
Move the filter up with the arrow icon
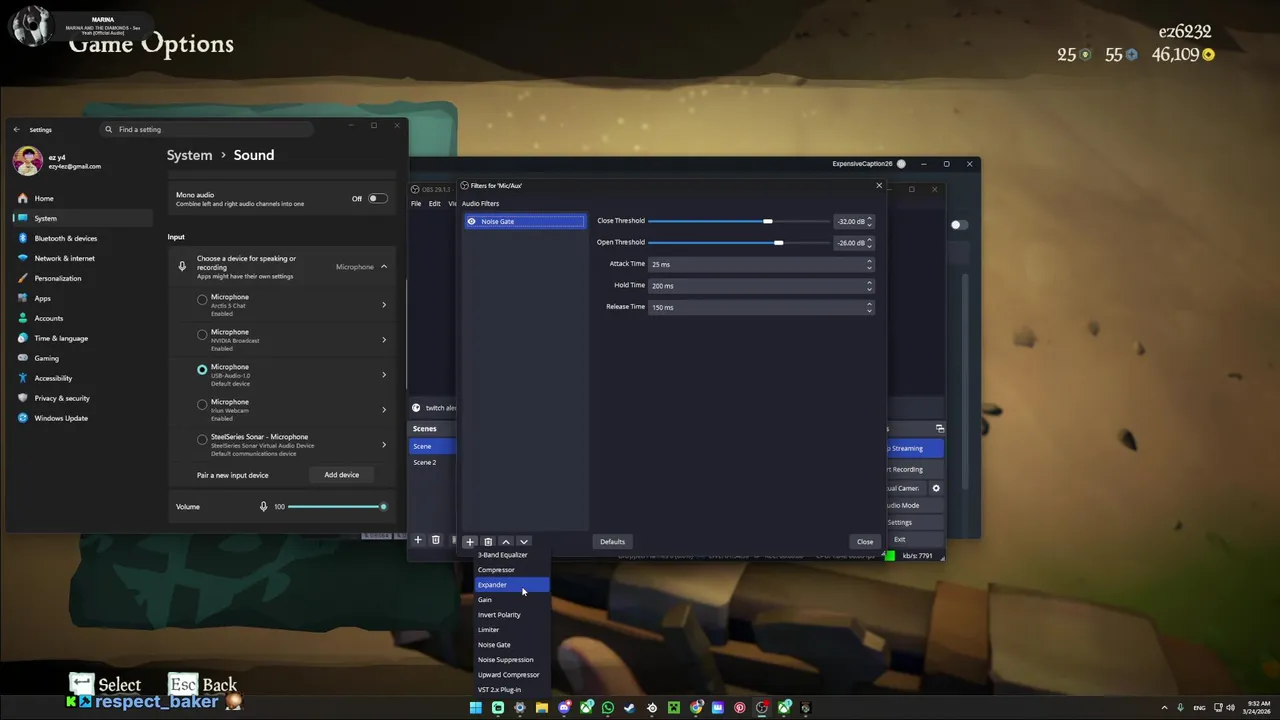point(506,542)
